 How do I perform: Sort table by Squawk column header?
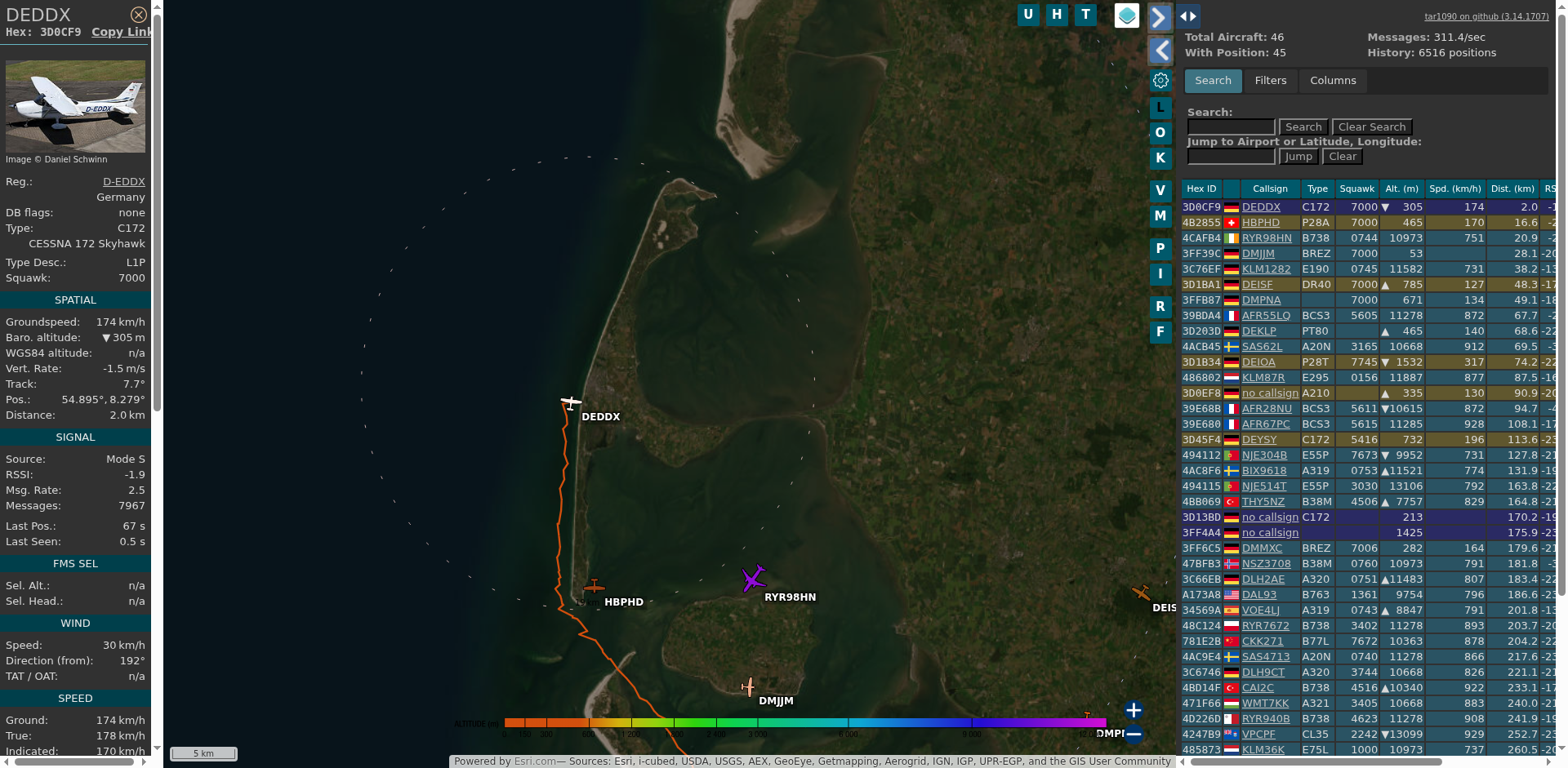coord(1357,189)
